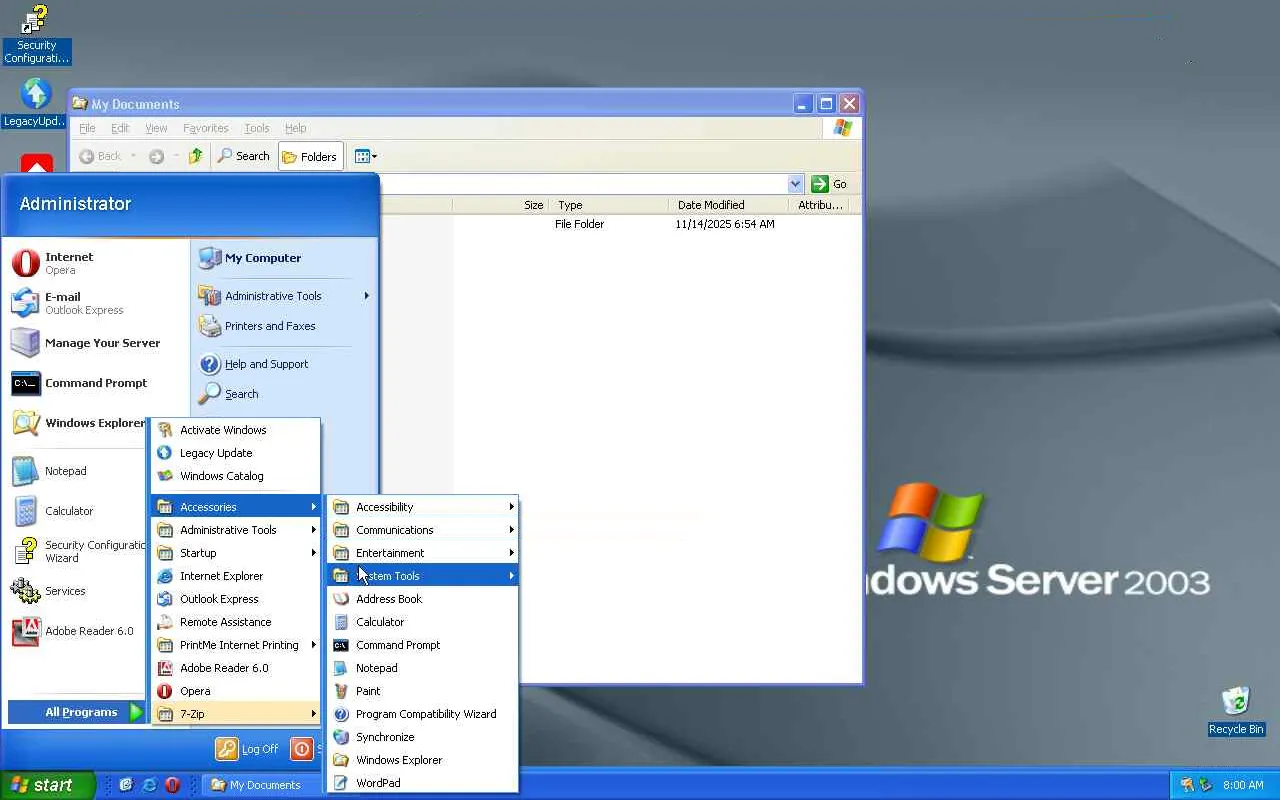Expand the Communications submenu
The width and height of the screenshot is (1280, 800).
[x=423, y=530]
